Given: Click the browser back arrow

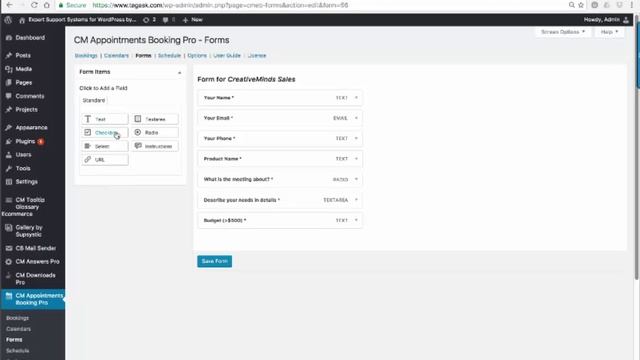Looking at the screenshot, I should pyautogui.click(x=9, y=5).
